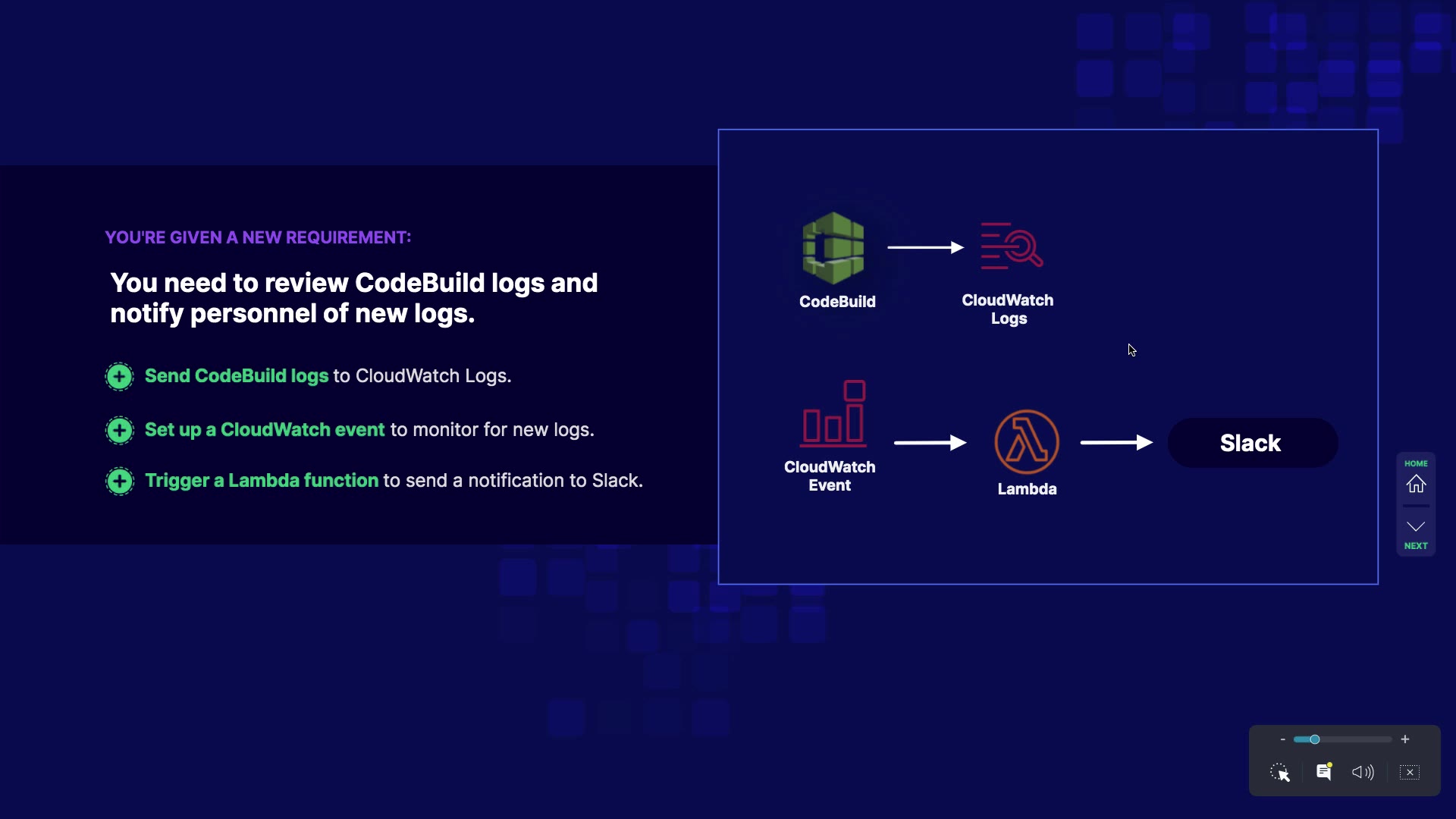Click the plus button beside slider
The height and width of the screenshot is (819, 1456).
(x=1405, y=739)
